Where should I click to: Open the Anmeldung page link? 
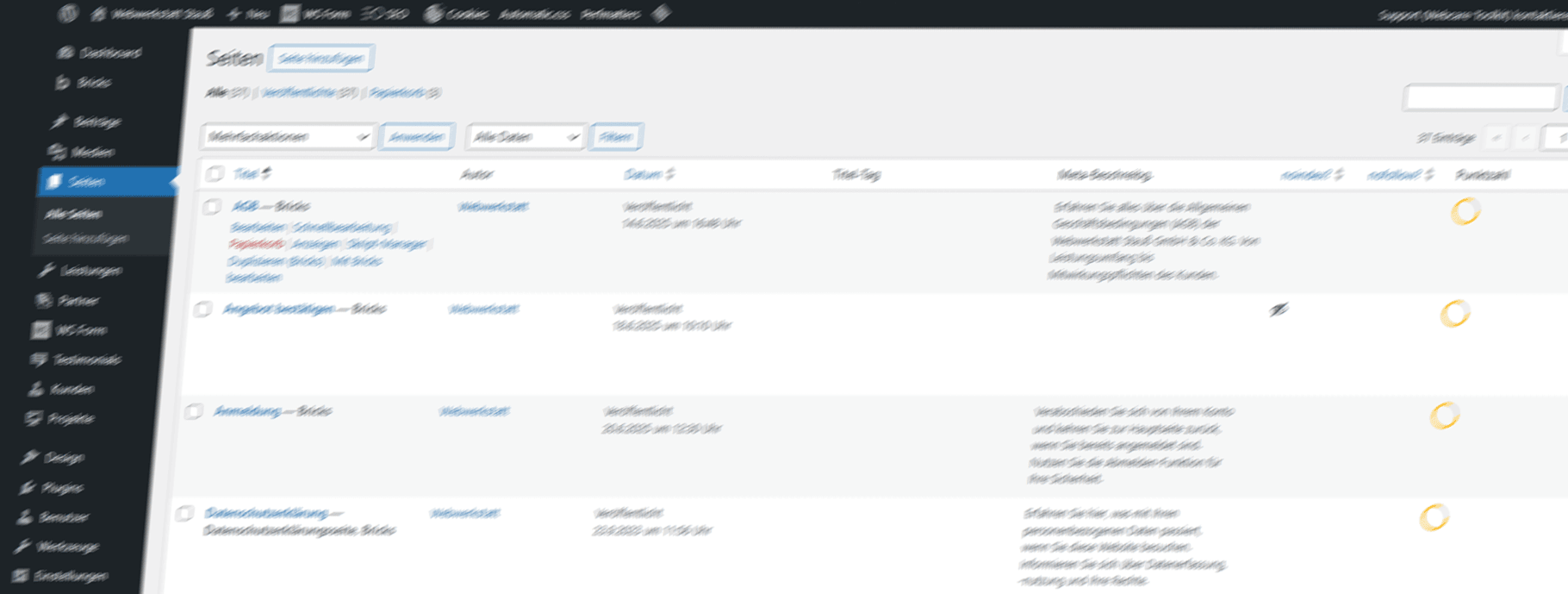coord(247,411)
